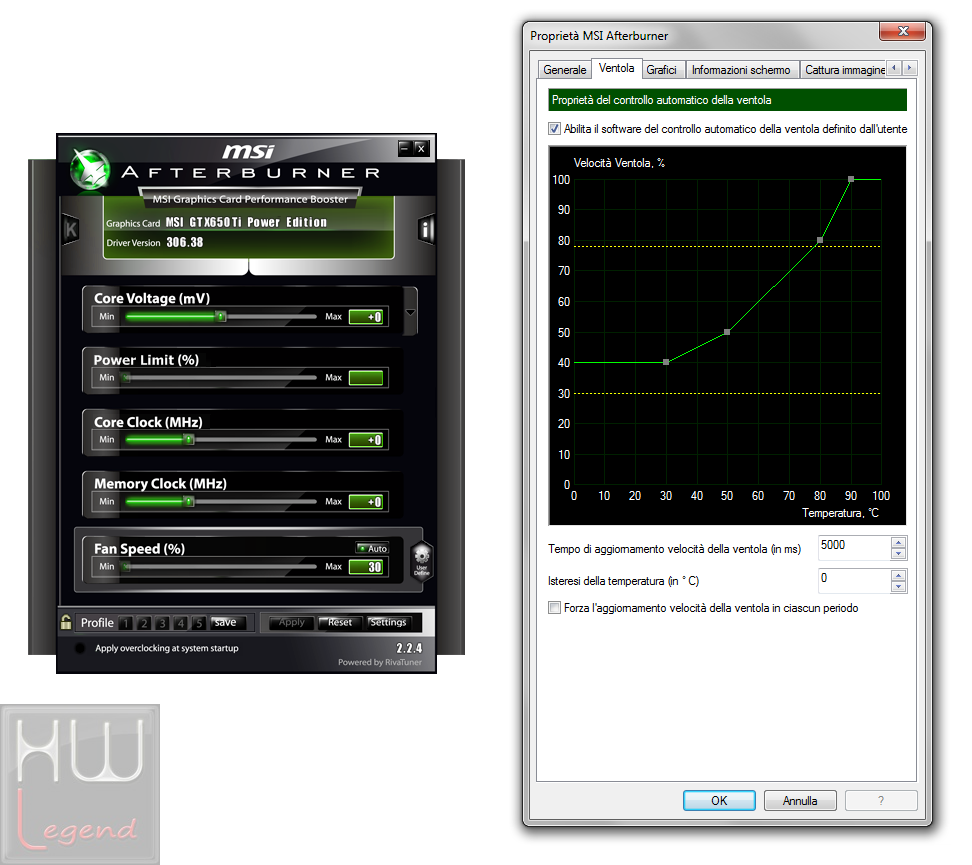Close the Afterburner skin window
This screenshot has height=865, width=972.
421,148
